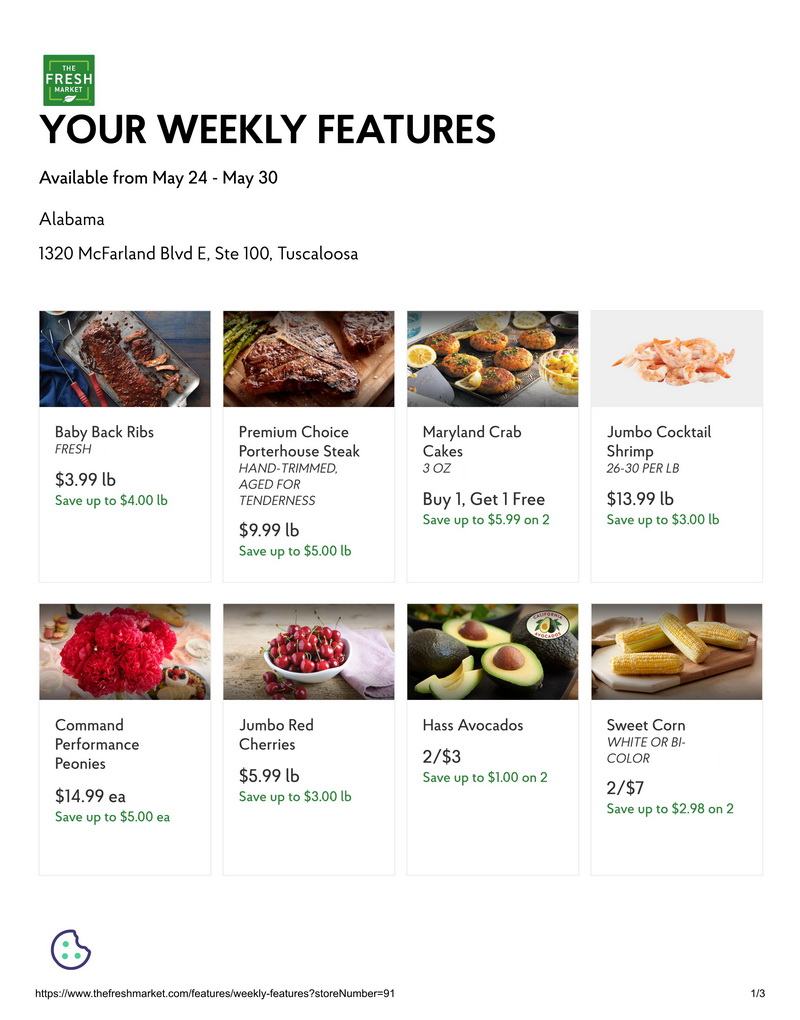The height and width of the screenshot is (1020, 800).
Task: Click the $13.99 lb shrimp price
Action: 640,499
